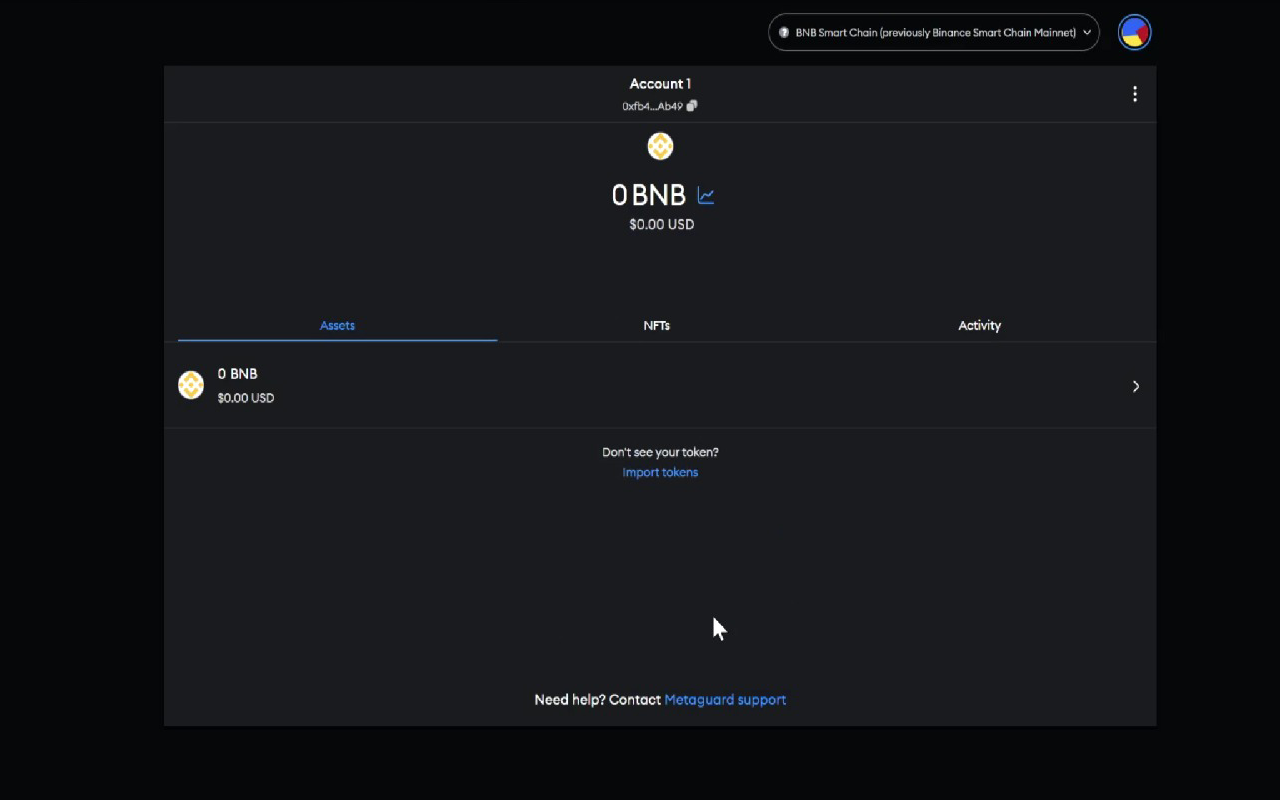Click the Account 1 name
This screenshot has height=800, width=1280.
point(660,84)
